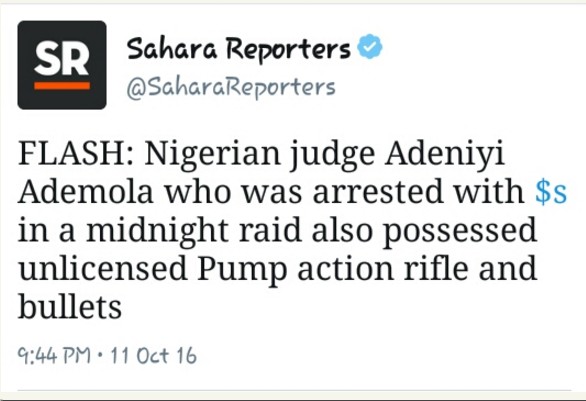The image size is (586, 401).
Task: Click the divider line below the tweet
Action: (294, 391)
